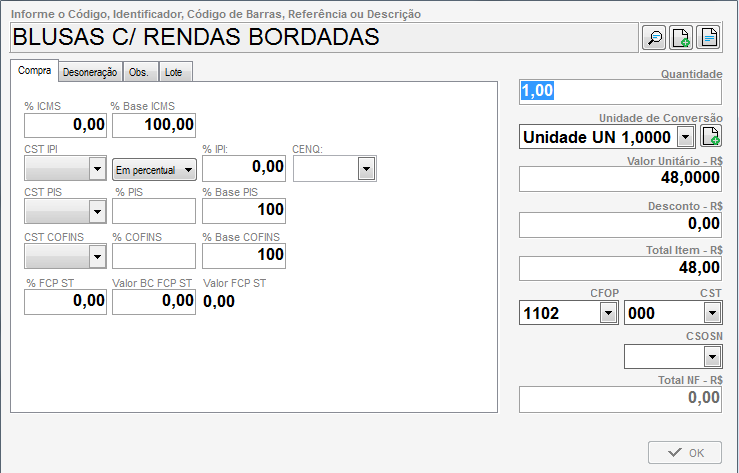The image size is (739, 473).
Task: Click the add new product icon
Action: pyautogui.click(x=681, y=38)
